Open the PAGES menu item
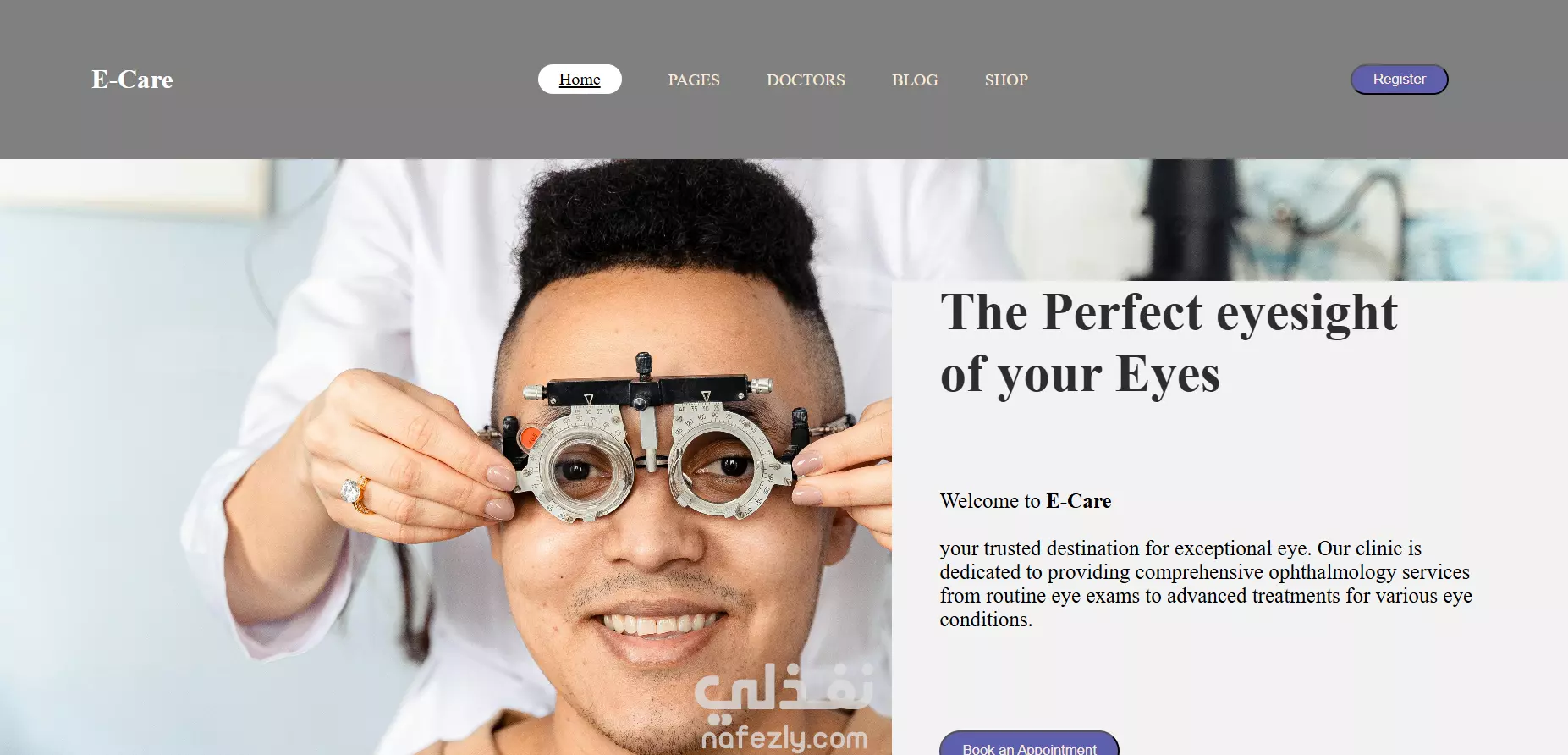This screenshot has height=755, width=1568. click(x=694, y=80)
